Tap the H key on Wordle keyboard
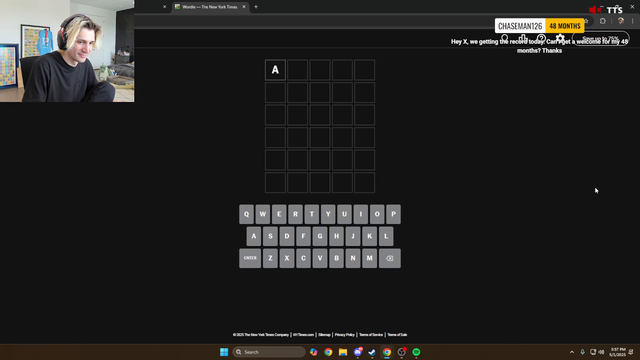The height and width of the screenshot is (360, 640). (336, 236)
